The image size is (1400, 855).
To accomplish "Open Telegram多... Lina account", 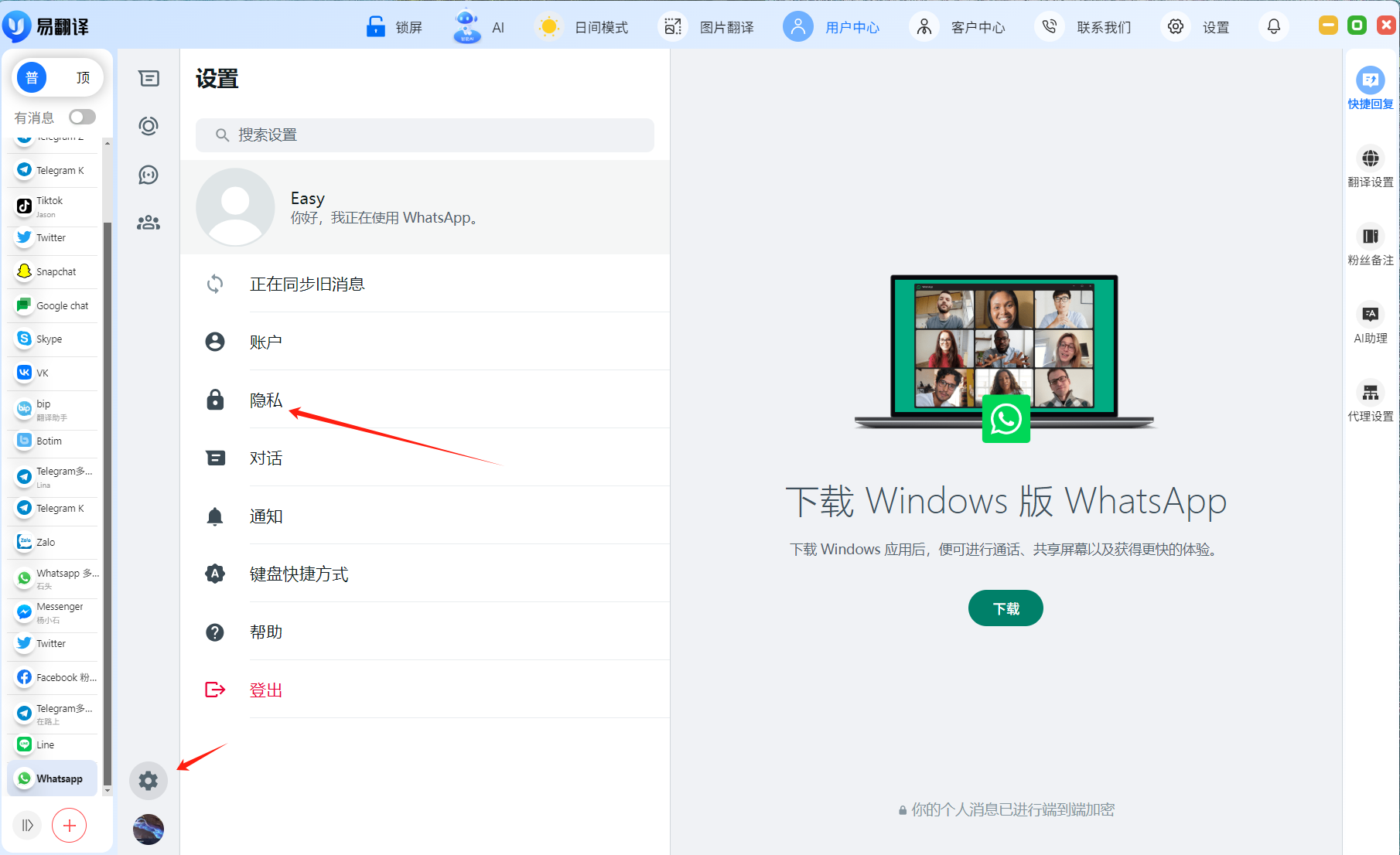I will [53, 477].
